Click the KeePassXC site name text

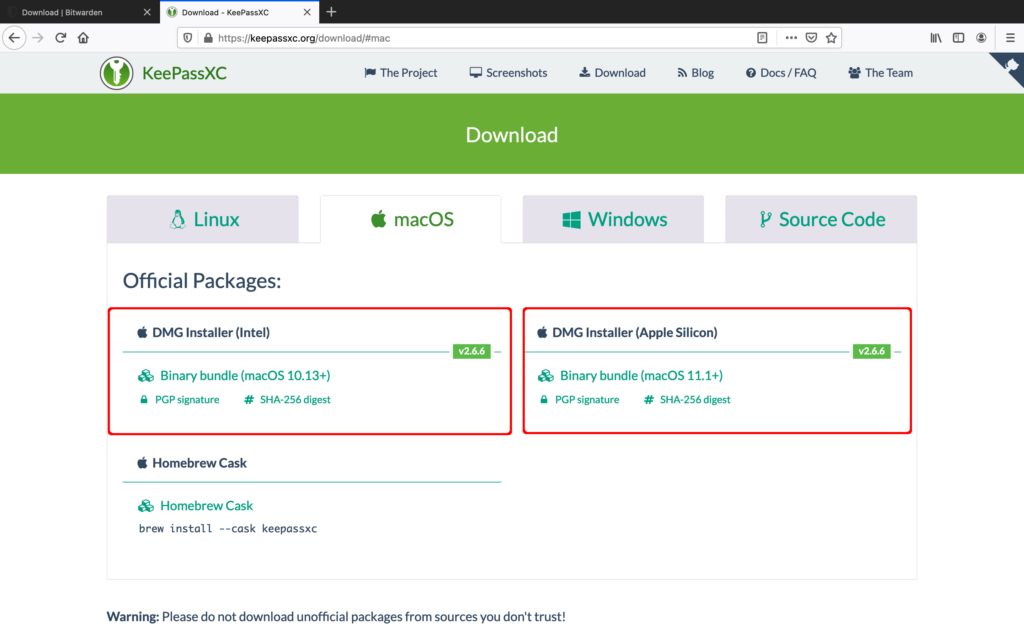(x=184, y=73)
